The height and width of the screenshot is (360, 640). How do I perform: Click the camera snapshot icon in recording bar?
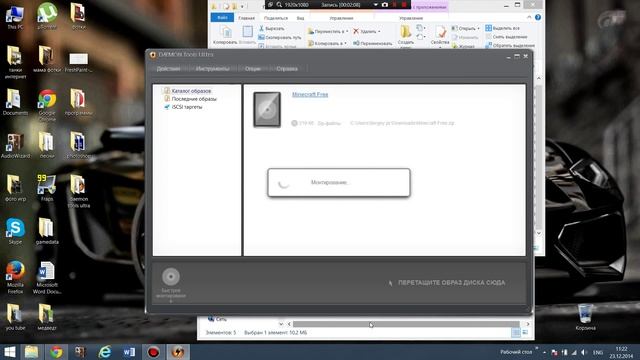(x=384, y=5)
